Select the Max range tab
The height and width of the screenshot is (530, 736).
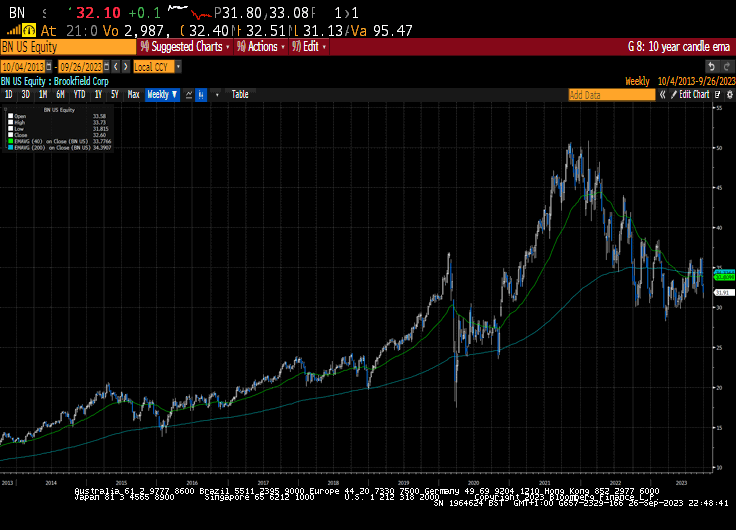[133, 95]
